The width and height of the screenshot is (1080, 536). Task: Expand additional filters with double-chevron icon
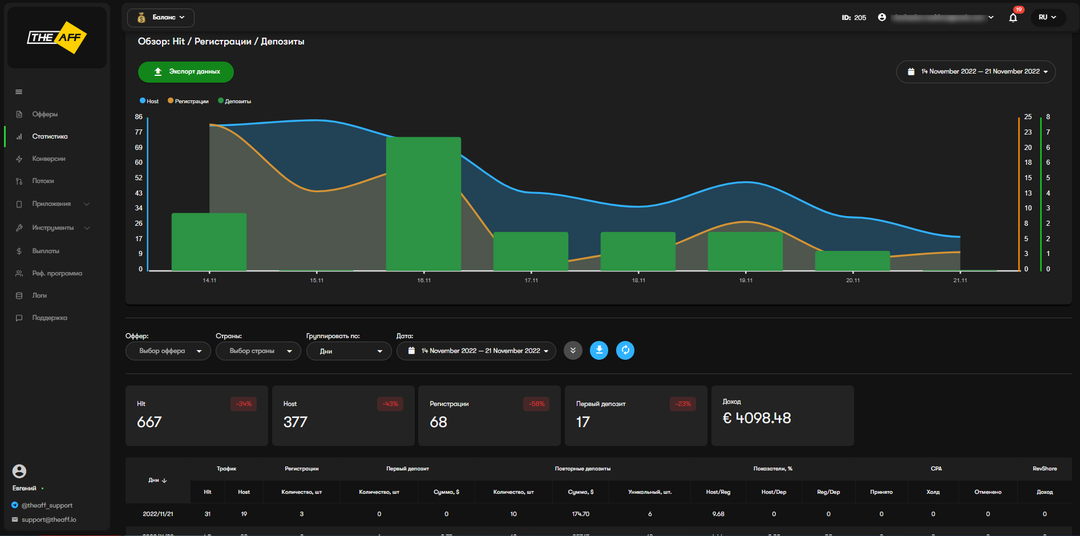573,350
